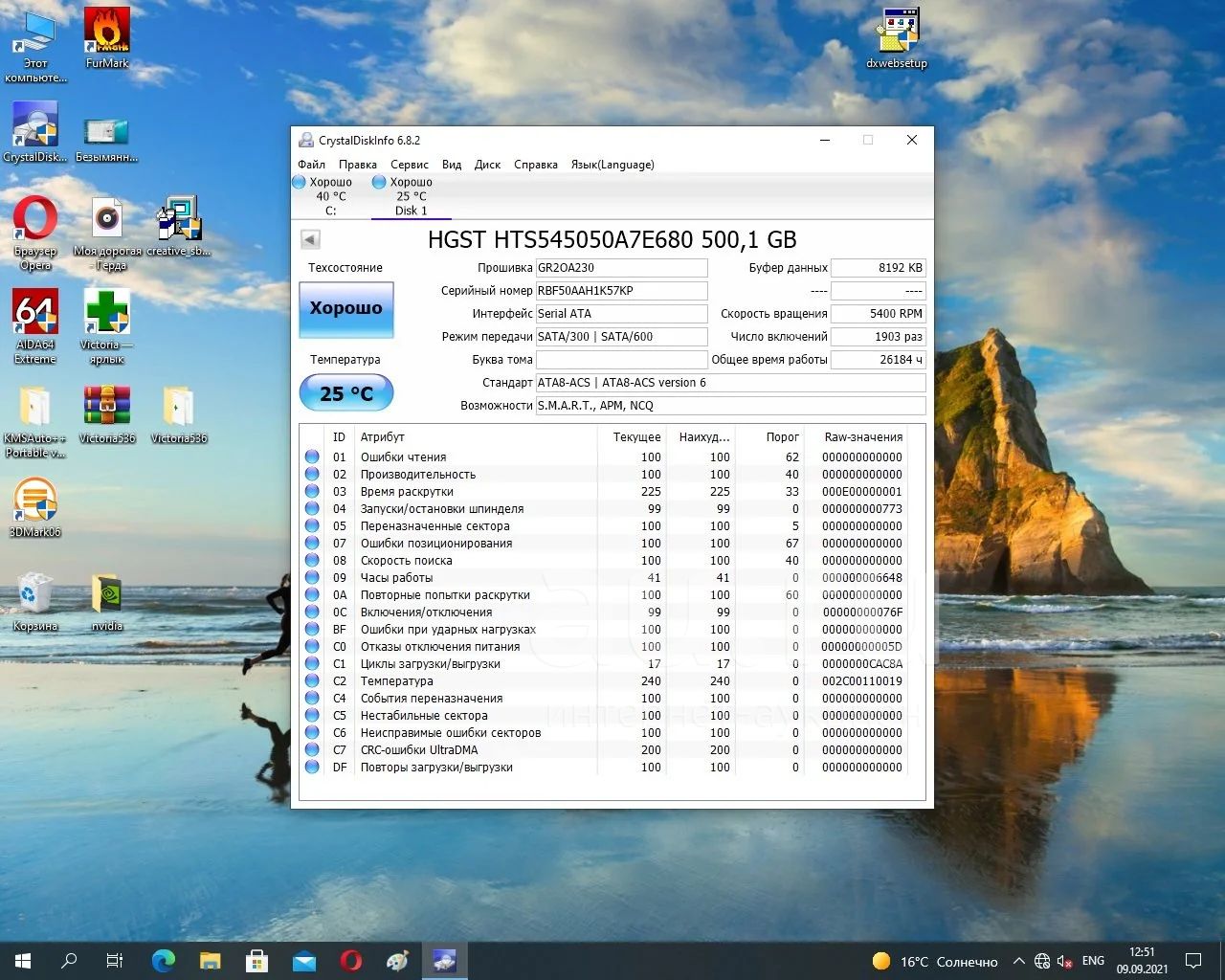The width and height of the screenshot is (1225, 980).
Task: Click the Хорошо health status button
Action: (x=346, y=309)
